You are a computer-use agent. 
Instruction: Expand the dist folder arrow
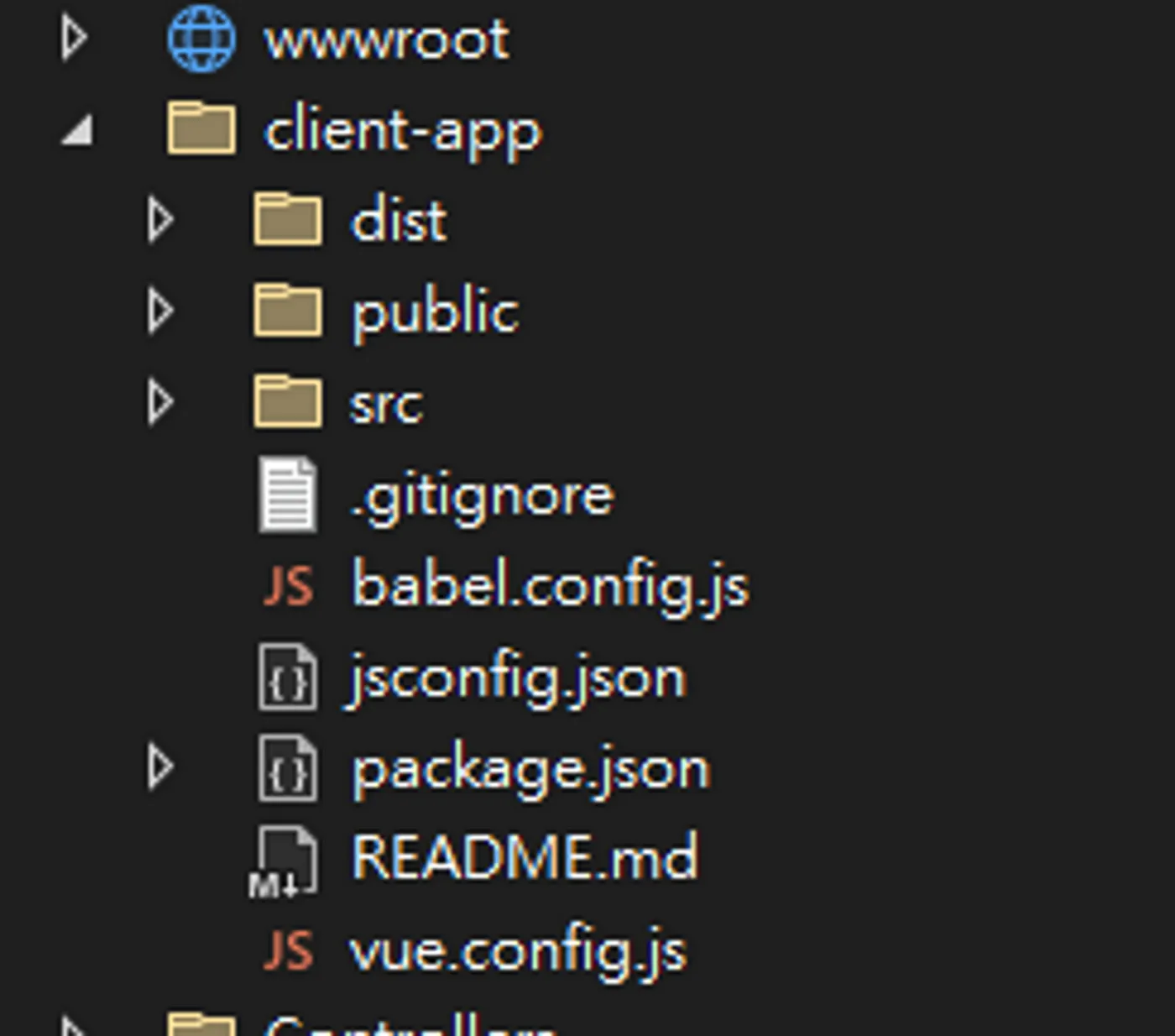pyautogui.click(x=160, y=220)
